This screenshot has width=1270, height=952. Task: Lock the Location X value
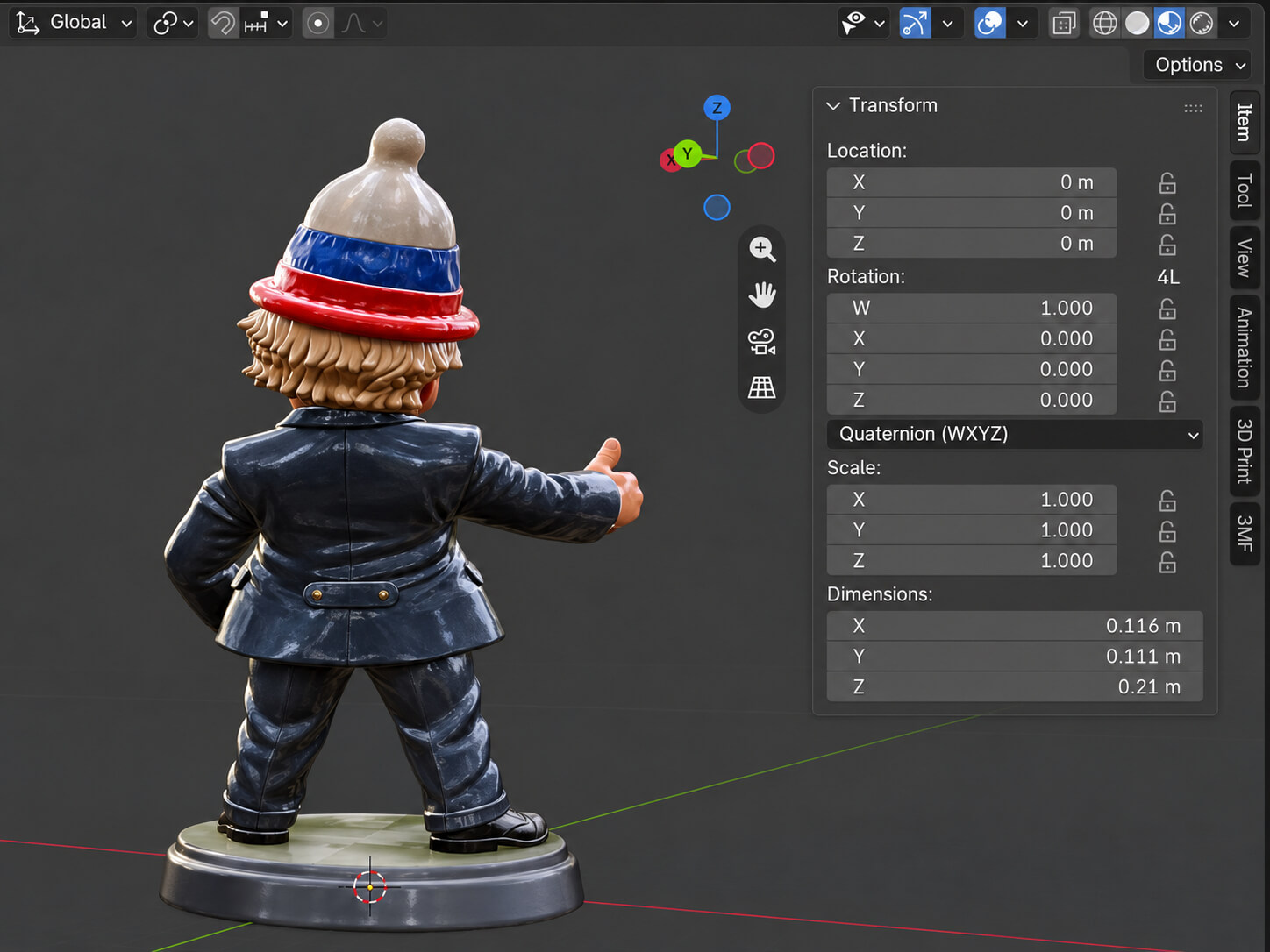pyautogui.click(x=1167, y=182)
